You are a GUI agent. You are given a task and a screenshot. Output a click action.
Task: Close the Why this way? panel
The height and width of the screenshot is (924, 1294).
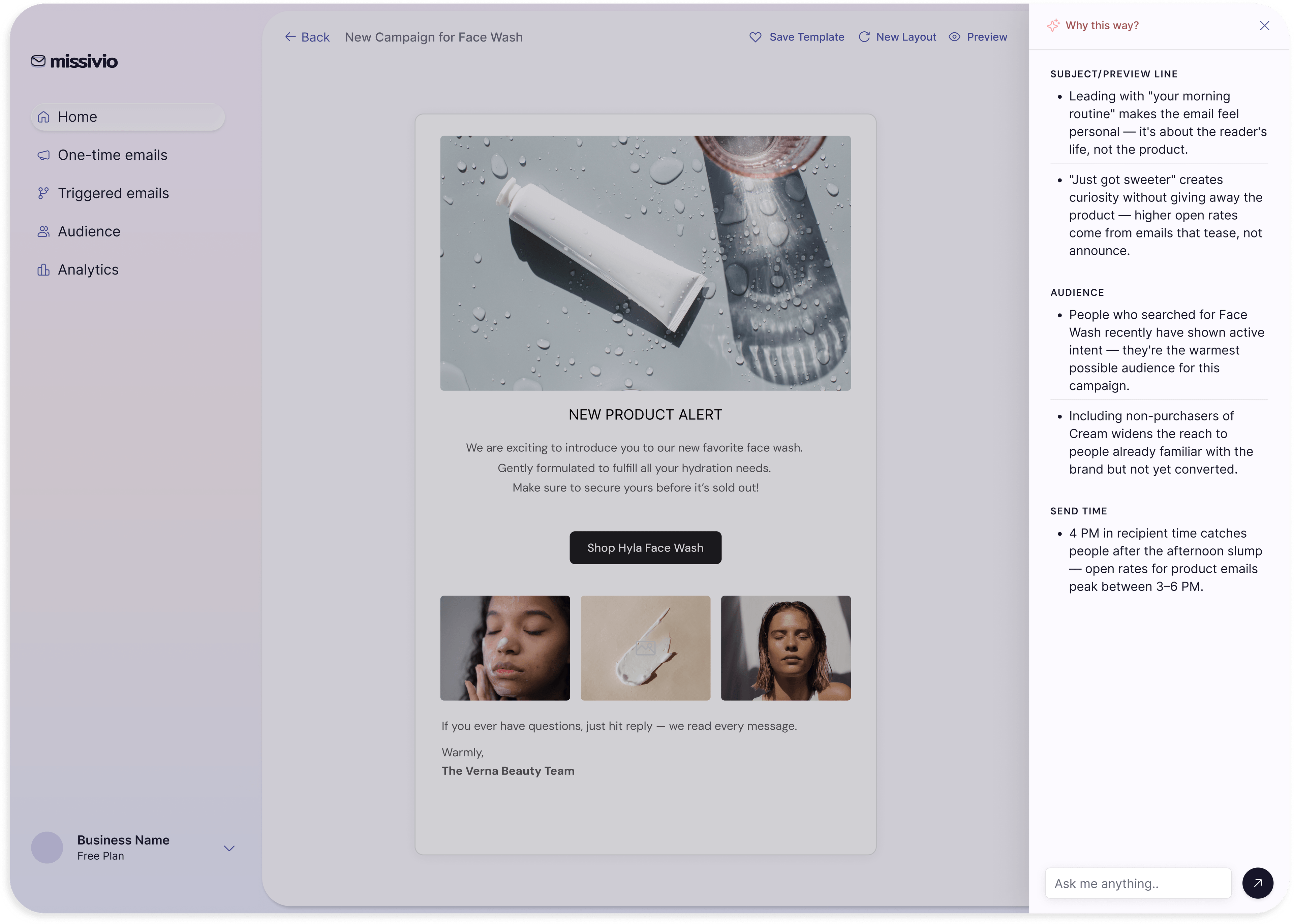[x=1264, y=26]
